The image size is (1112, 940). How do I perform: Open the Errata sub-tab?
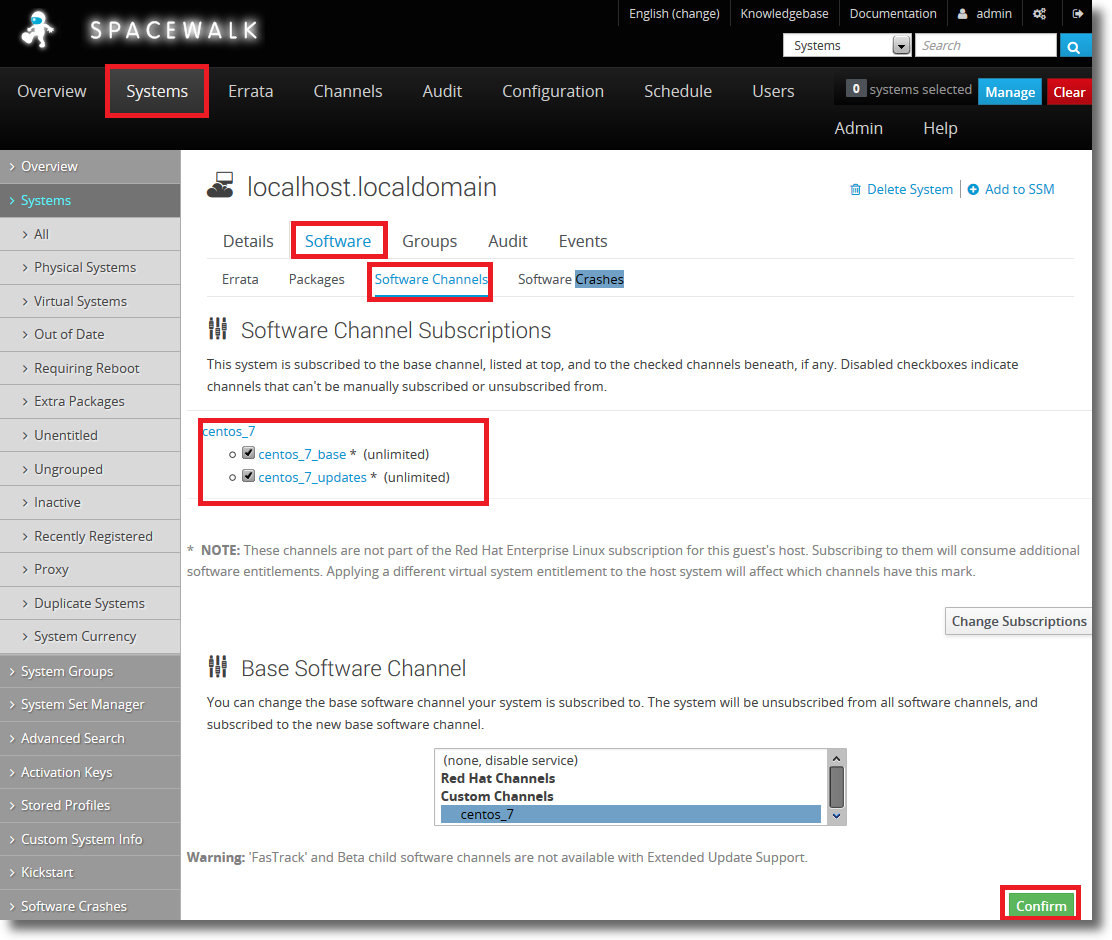(240, 280)
